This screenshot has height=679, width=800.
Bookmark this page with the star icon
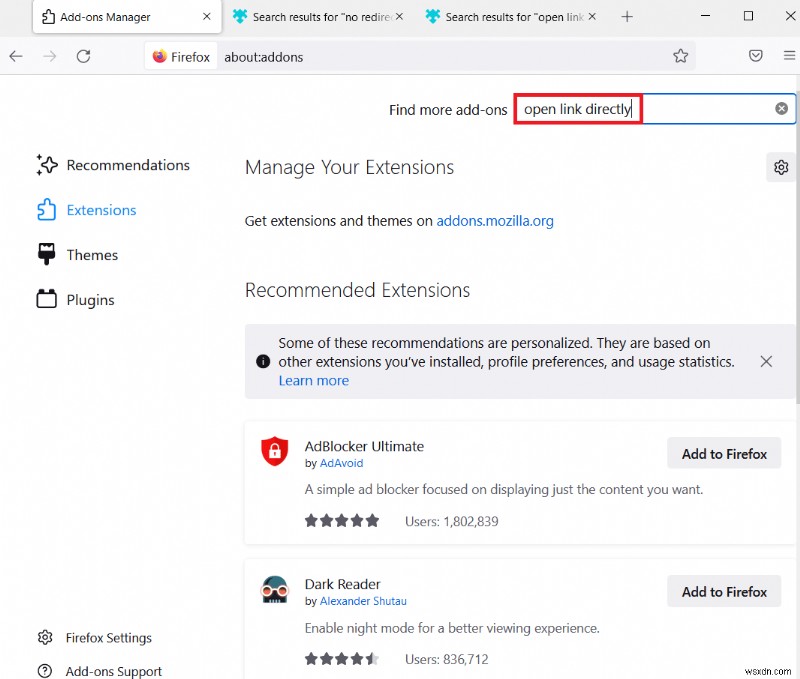(680, 57)
